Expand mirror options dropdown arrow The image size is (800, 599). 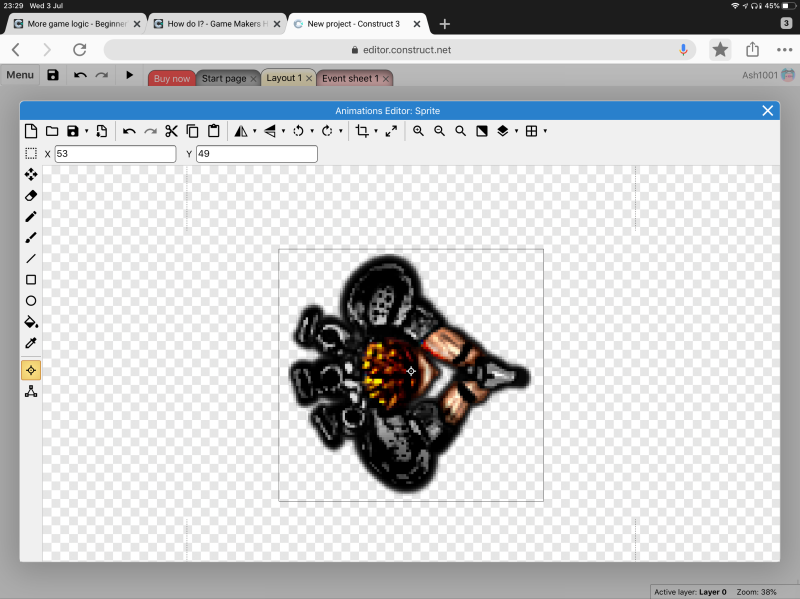255,131
